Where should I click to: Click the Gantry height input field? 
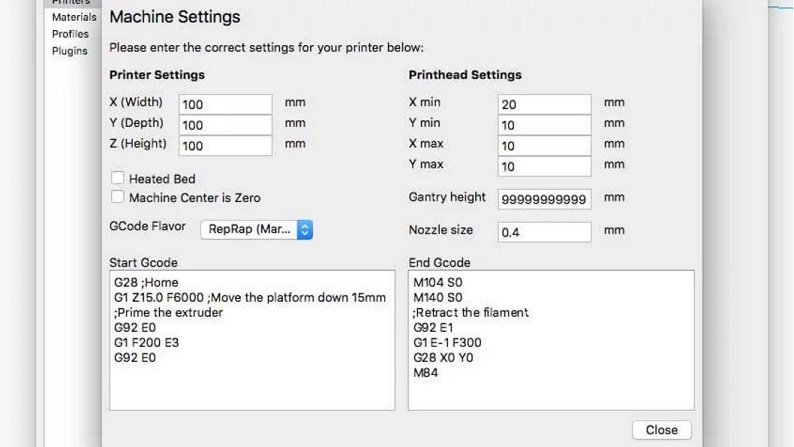pyautogui.click(x=544, y=199)
